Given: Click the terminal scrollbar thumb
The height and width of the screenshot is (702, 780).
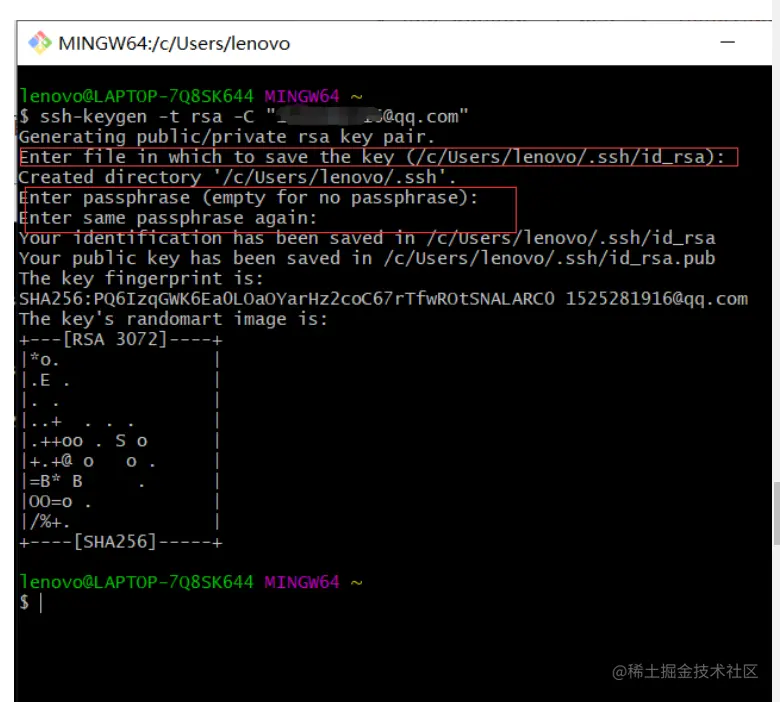Looking at the screenshot, I should click(x=776, y=513).
